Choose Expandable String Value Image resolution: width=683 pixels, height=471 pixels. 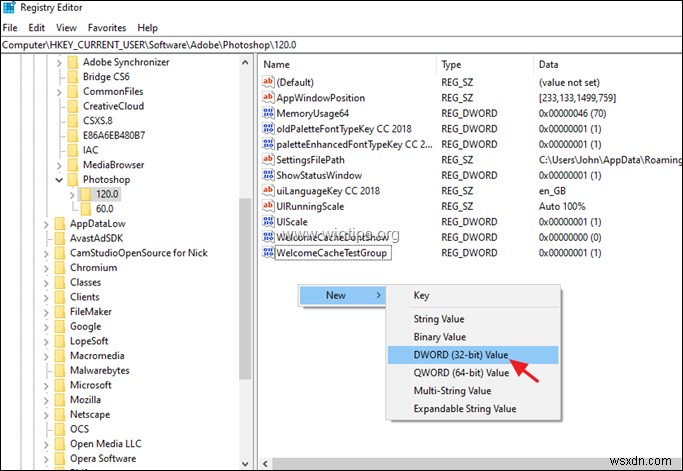473,409
